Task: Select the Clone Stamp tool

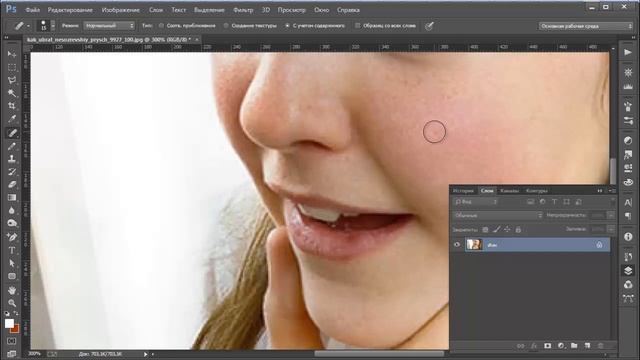Action: (x=12, y=159)
